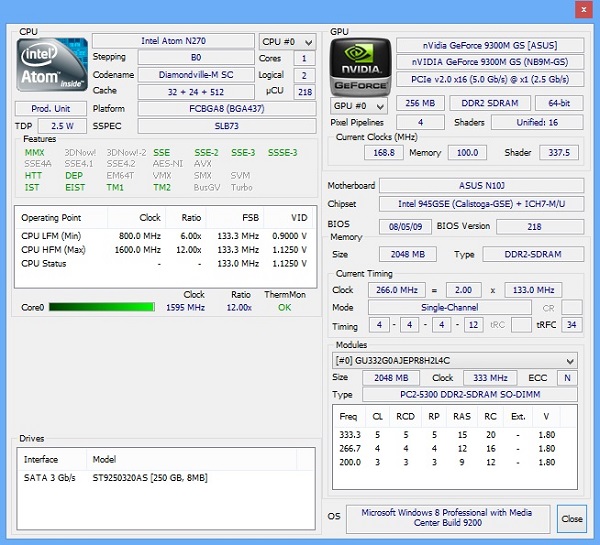
Task: Click the TDP 2.5 W field
Action: 62,126
